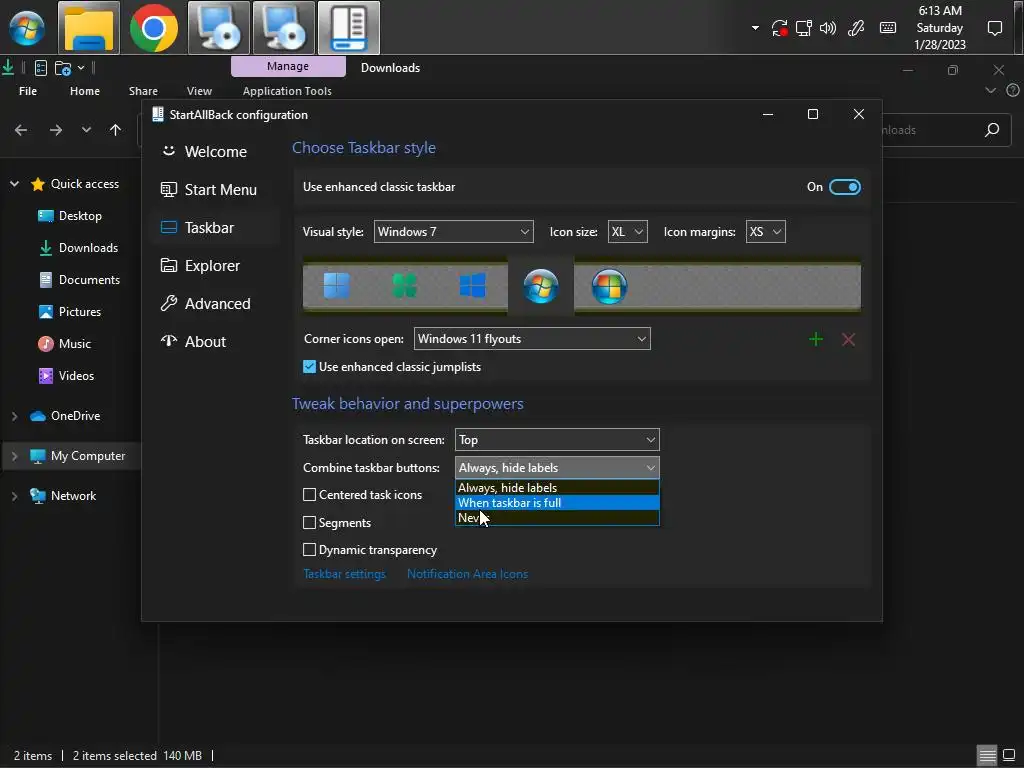Open File Explorer from the taskbar
1024x768 pixels.
89,27
